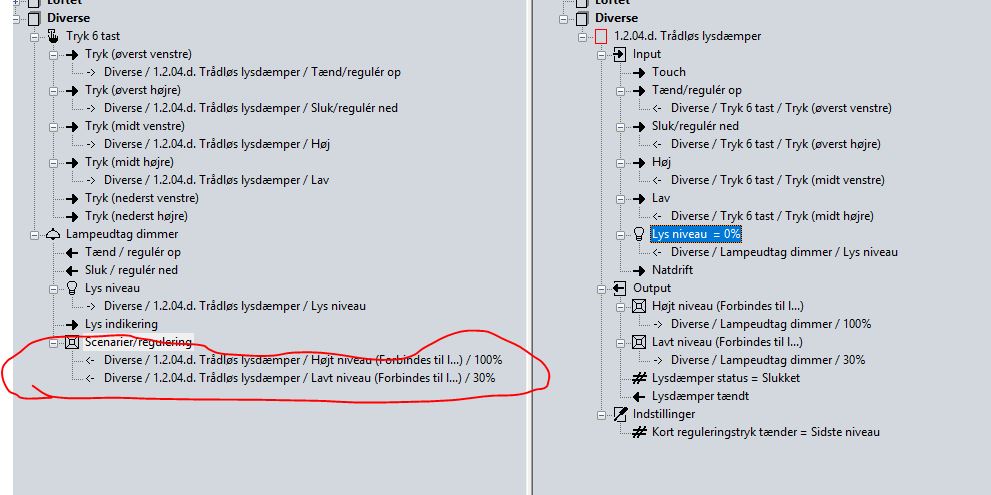This screenshot has width=991, height=495.
Task: Click the red square icon of Trådløs lysdæmper
Action: 601,36
